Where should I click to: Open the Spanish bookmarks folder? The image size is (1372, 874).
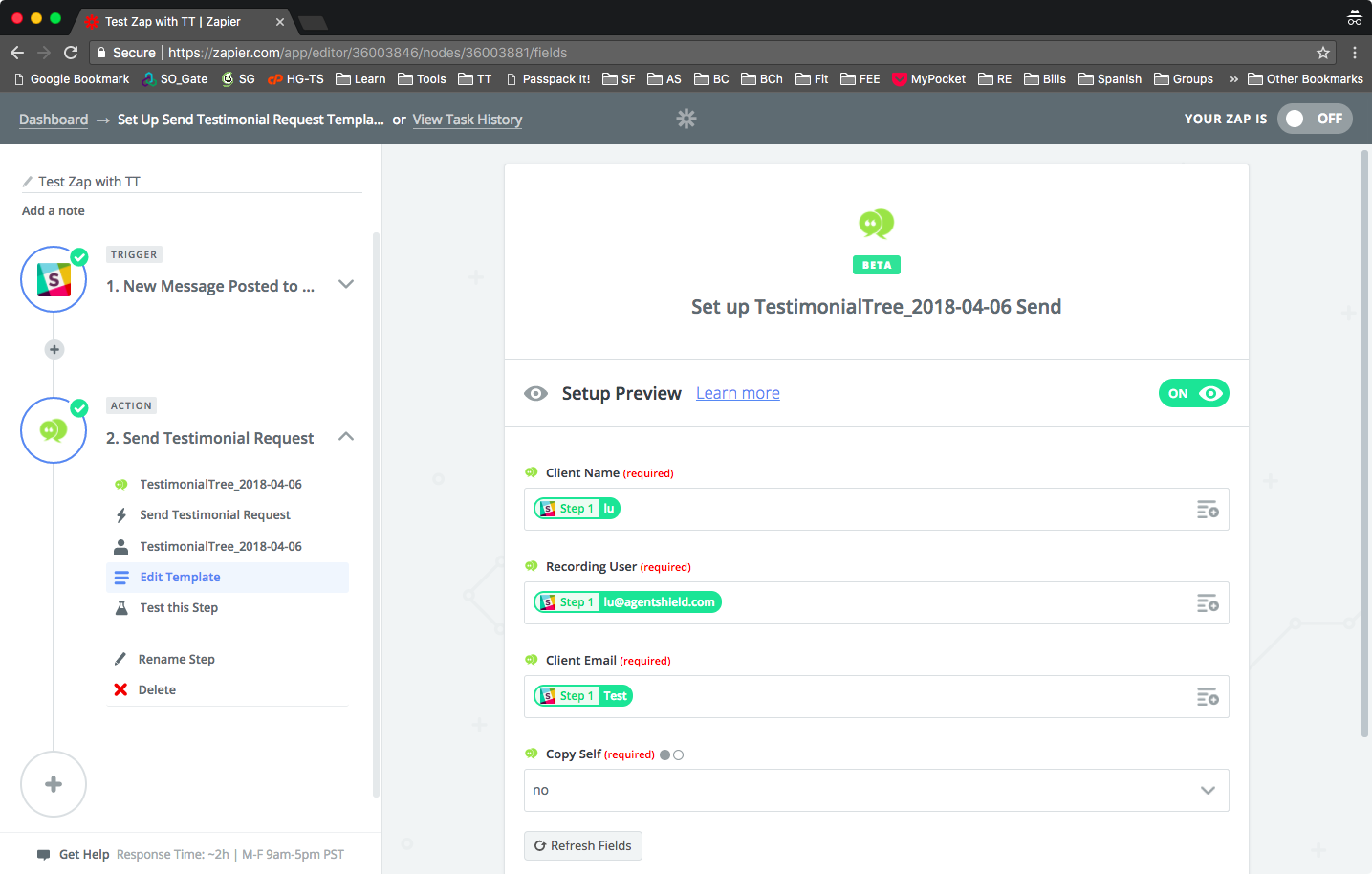pyautogui.click(x=1110, y=79)
